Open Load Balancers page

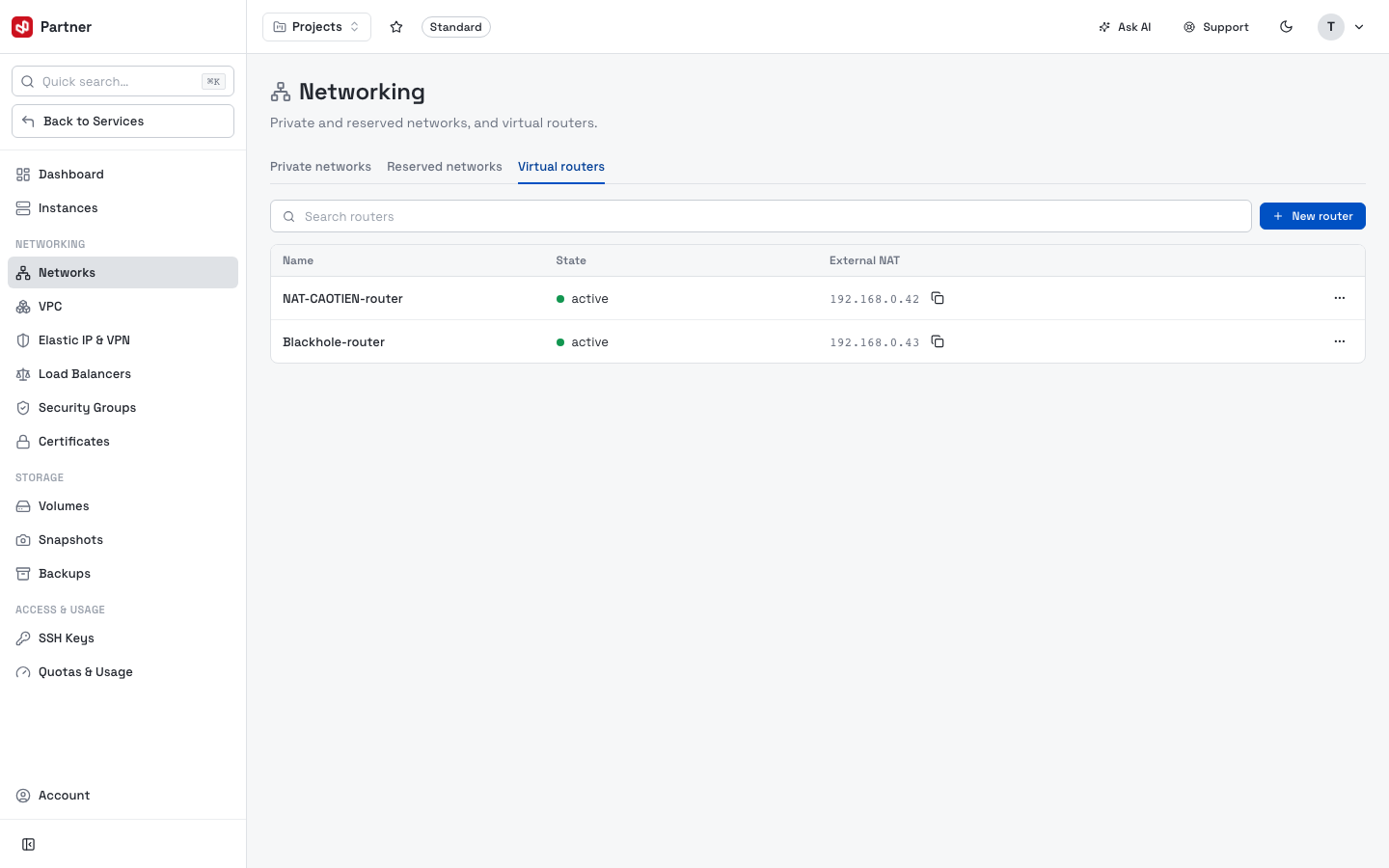123,374
